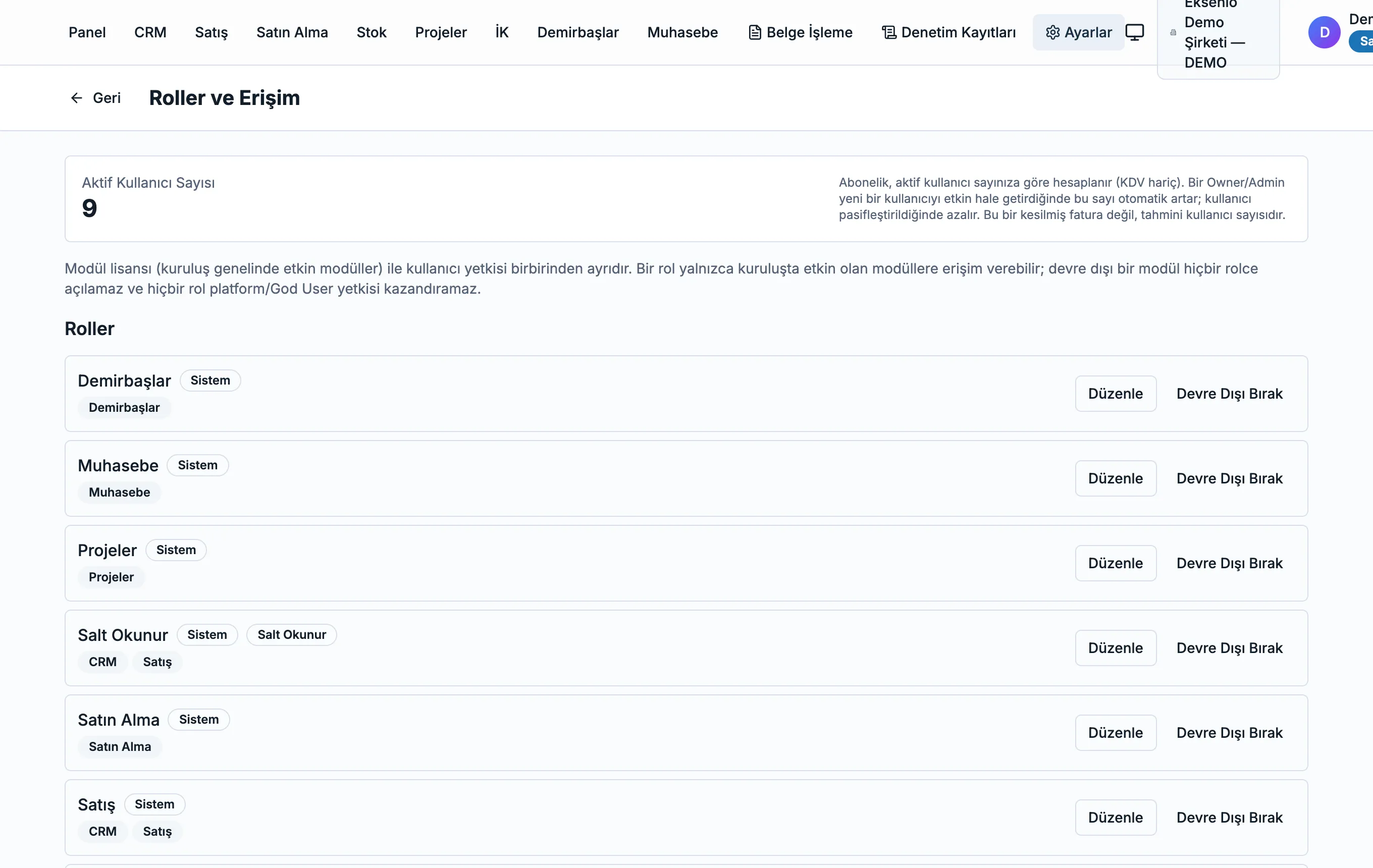Click Devre Dışı Bırak for Muhasebe role
This screenshot has height=868, width=1373.
[1229, 479]
